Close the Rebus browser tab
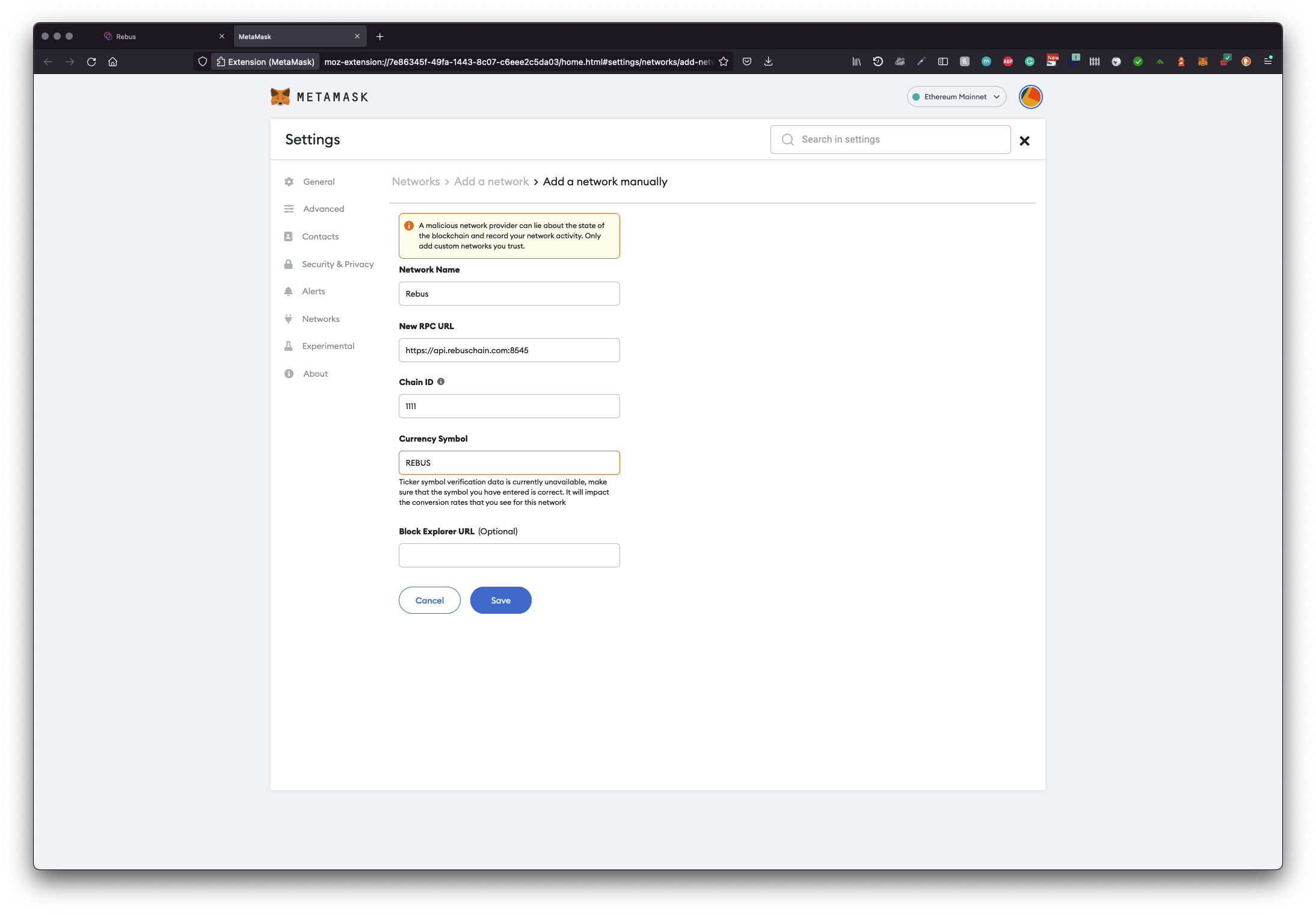 [222, 37]
